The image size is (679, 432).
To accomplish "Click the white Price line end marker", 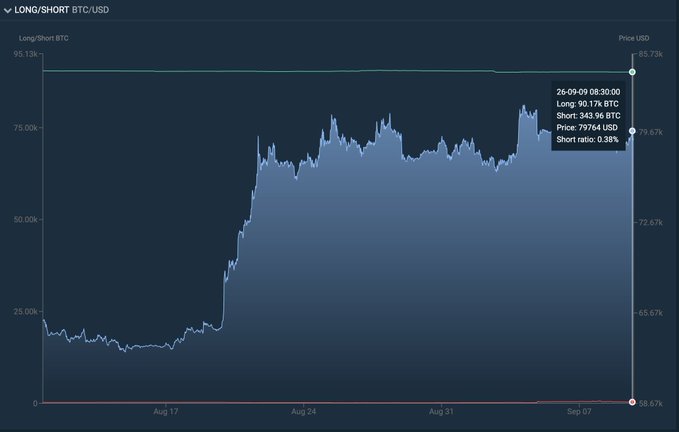I will pyautogui.click(x=632, y=131).
